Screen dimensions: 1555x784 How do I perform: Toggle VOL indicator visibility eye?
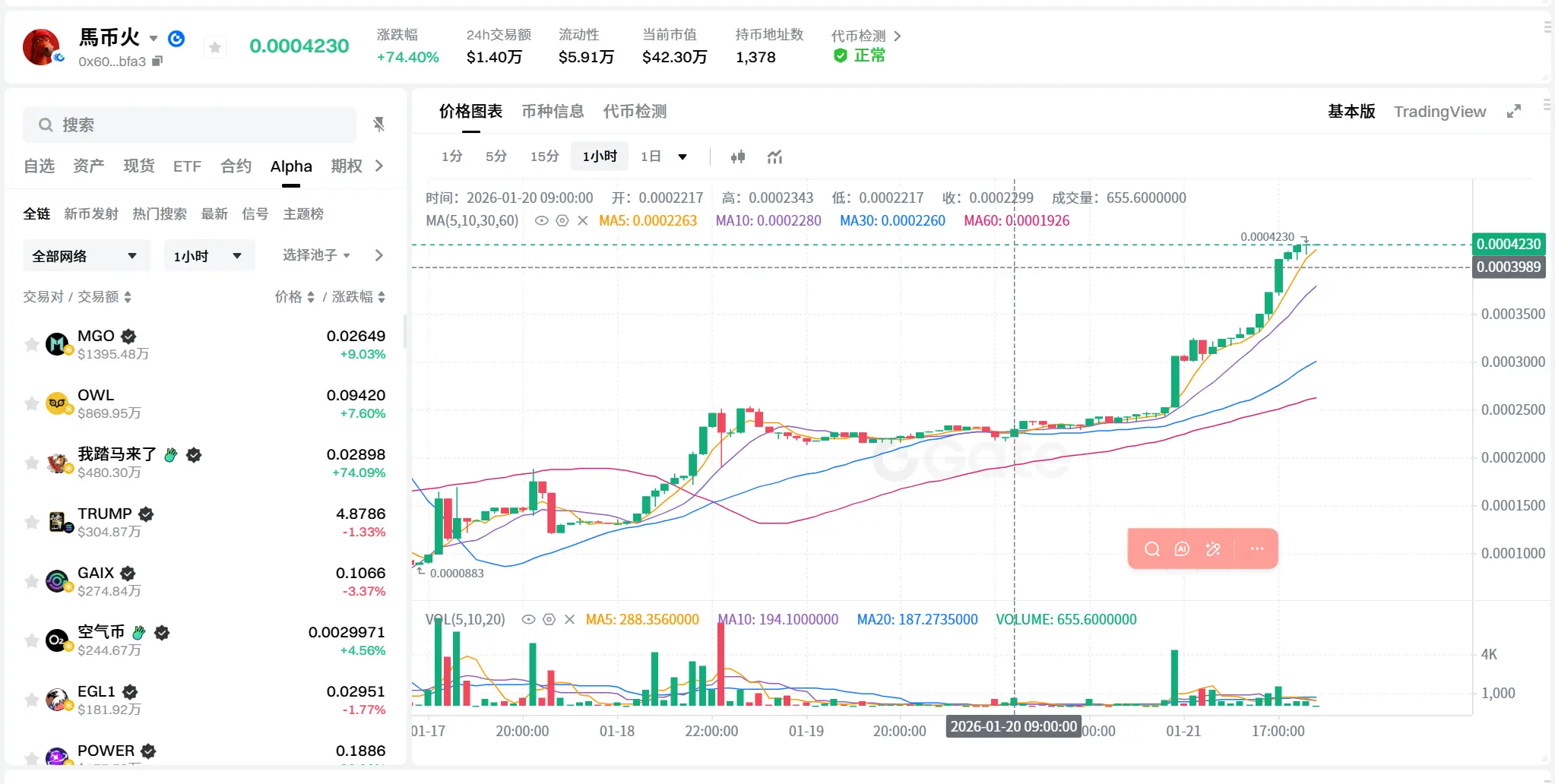pyautogui.click(x=528, y=620)
